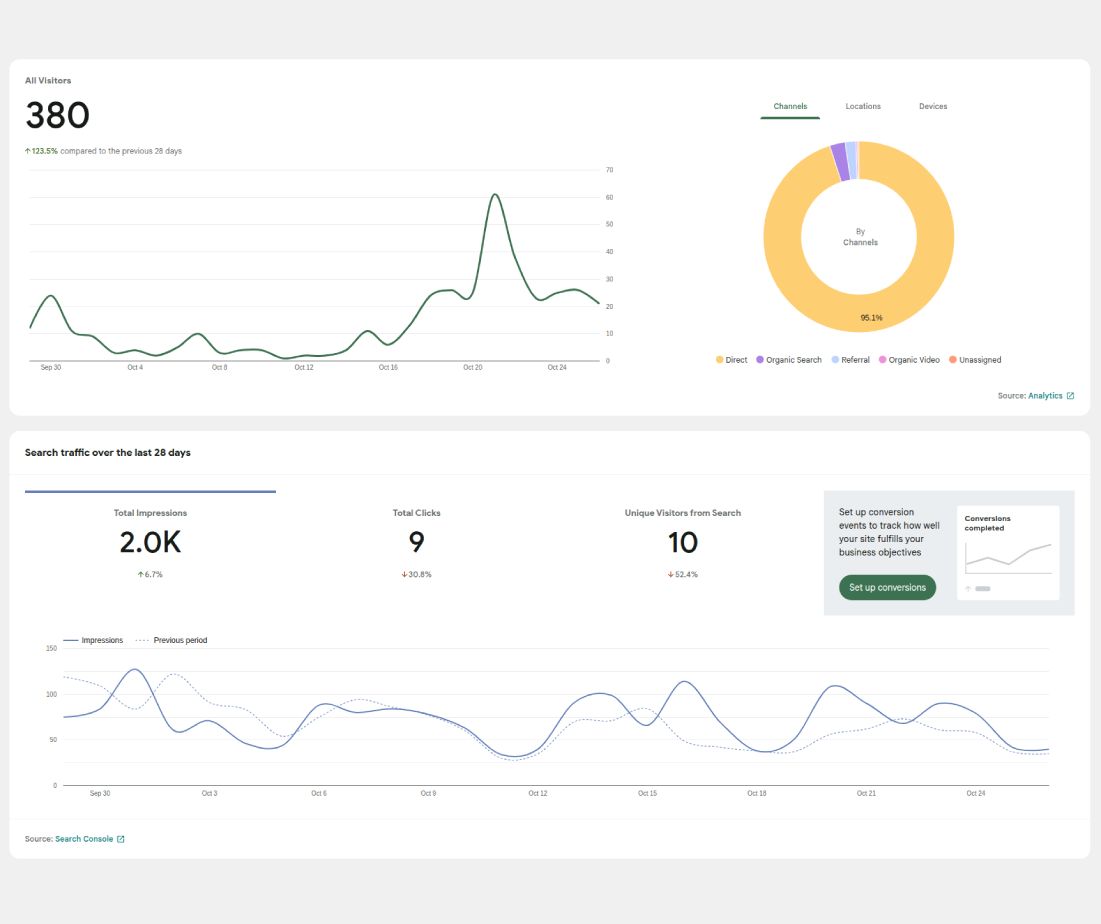This screenshot has height=924, width=1101.
Task: Toggle the Direct legend dot
Action: click(719, 360)
